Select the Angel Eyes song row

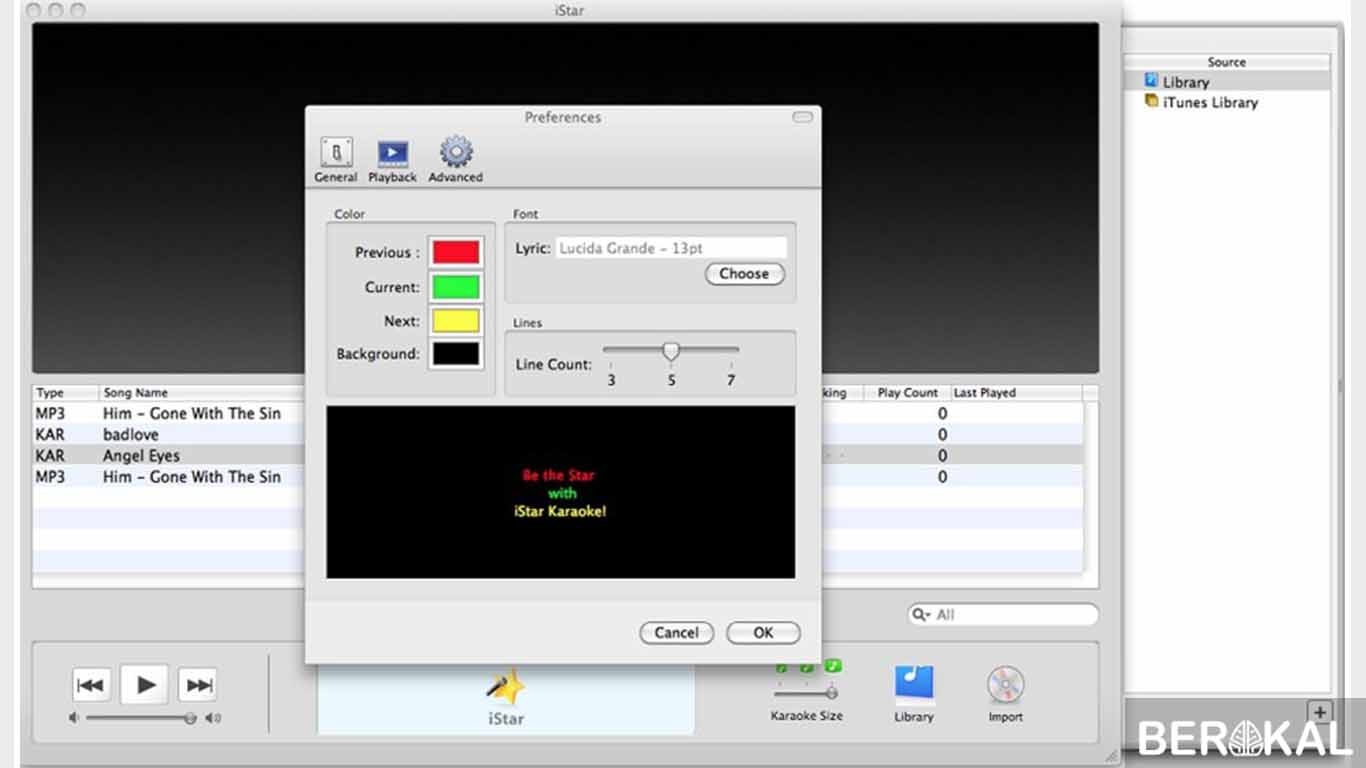tap(558, 456)
